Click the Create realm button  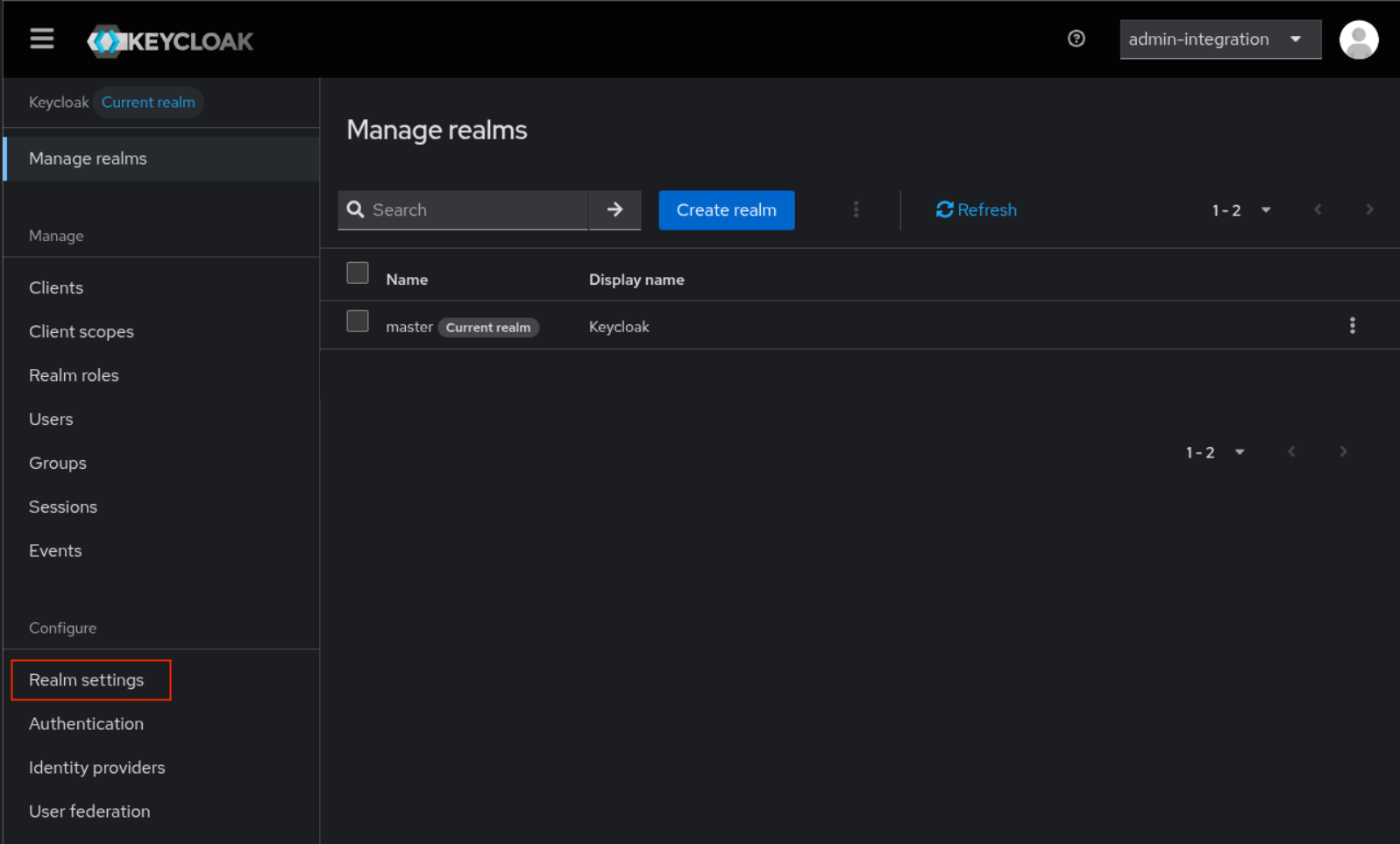click(x=726, y=209)
